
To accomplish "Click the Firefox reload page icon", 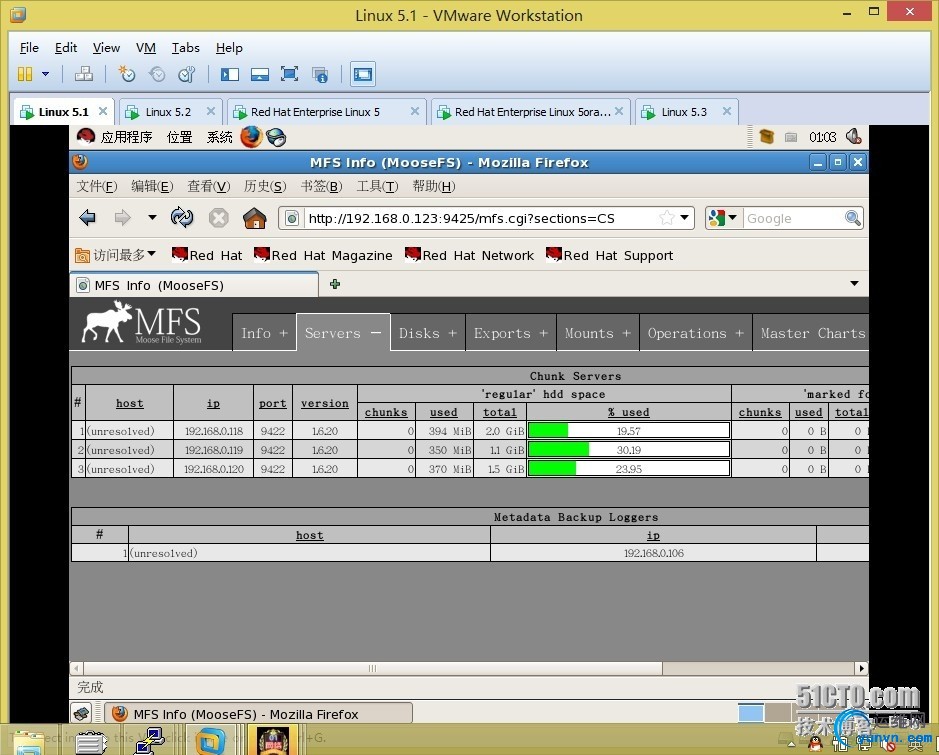I will [182, 218].
